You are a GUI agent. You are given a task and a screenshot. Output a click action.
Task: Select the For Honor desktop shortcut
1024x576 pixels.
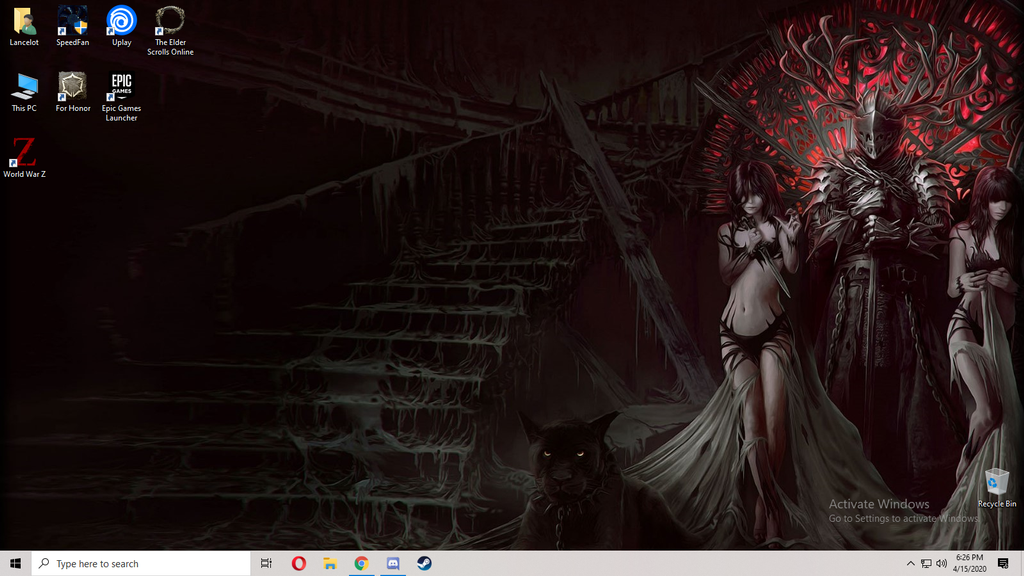point(72,92)
